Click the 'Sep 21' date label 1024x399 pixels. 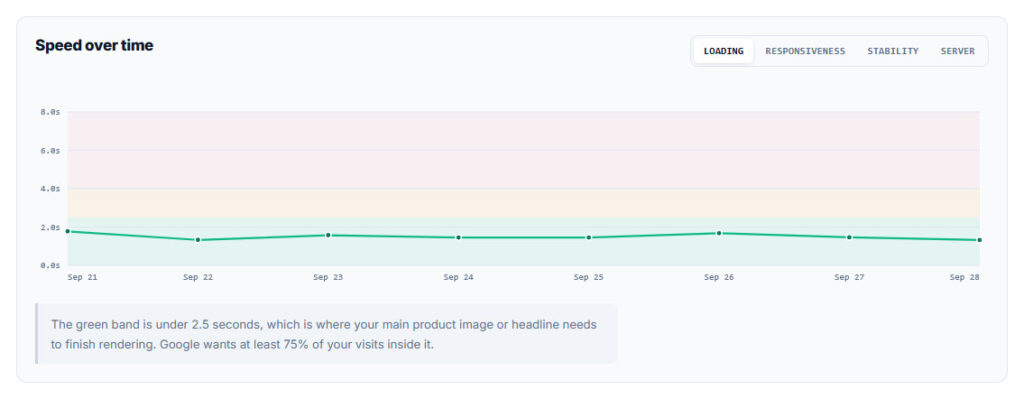(82, 278)
